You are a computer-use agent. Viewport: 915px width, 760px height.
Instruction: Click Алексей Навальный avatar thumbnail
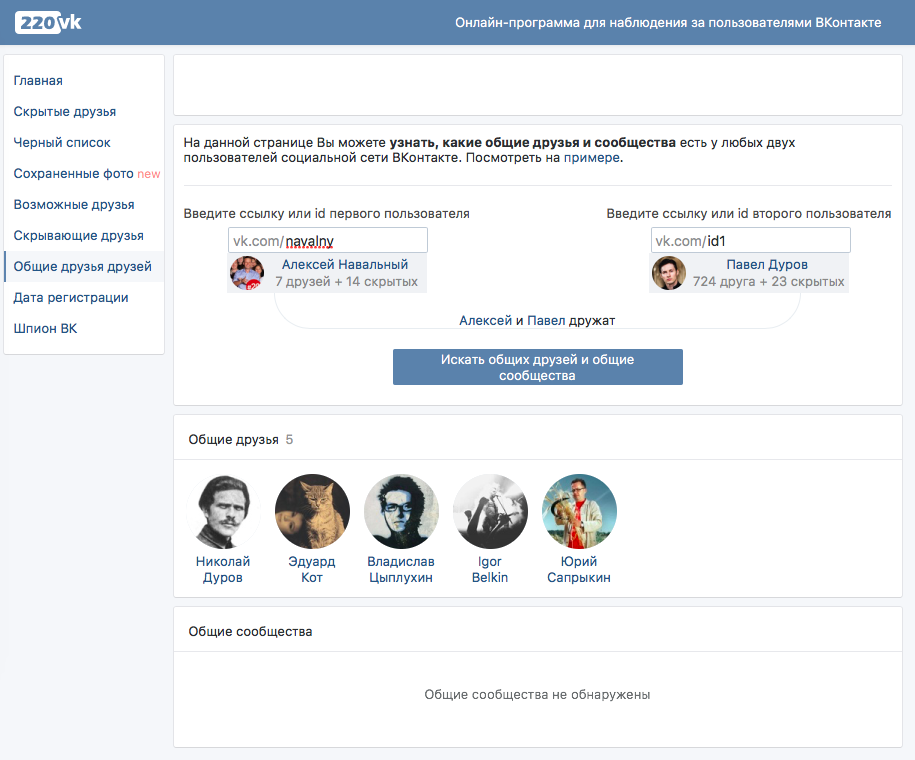point(247,273)
